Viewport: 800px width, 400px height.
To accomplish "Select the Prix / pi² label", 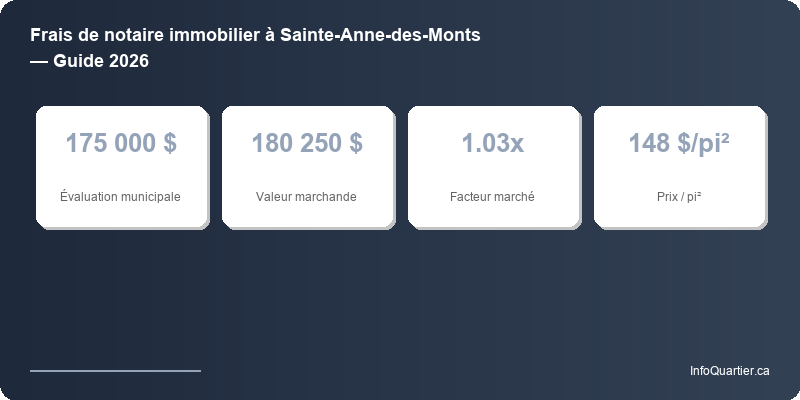I will [678, 197].
